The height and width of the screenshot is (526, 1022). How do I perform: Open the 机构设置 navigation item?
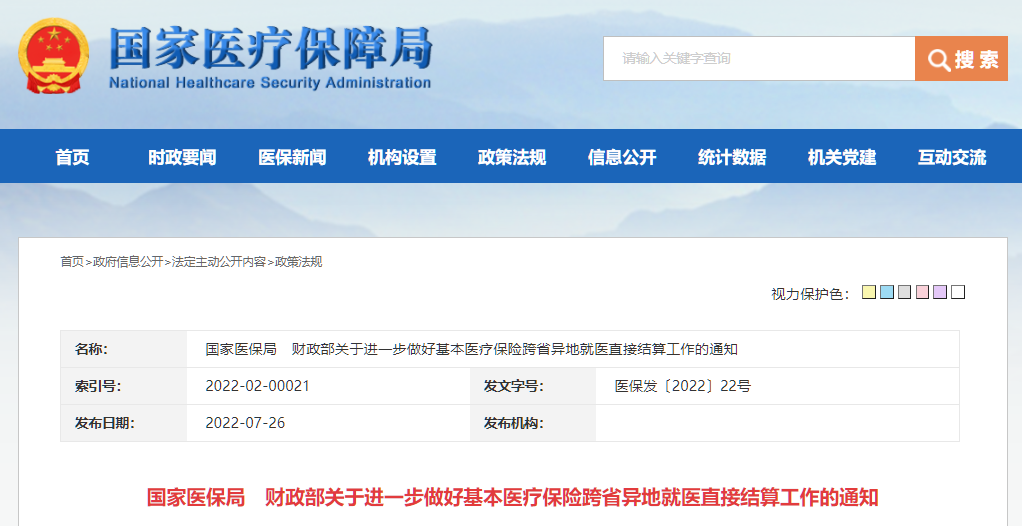(402, 157)
